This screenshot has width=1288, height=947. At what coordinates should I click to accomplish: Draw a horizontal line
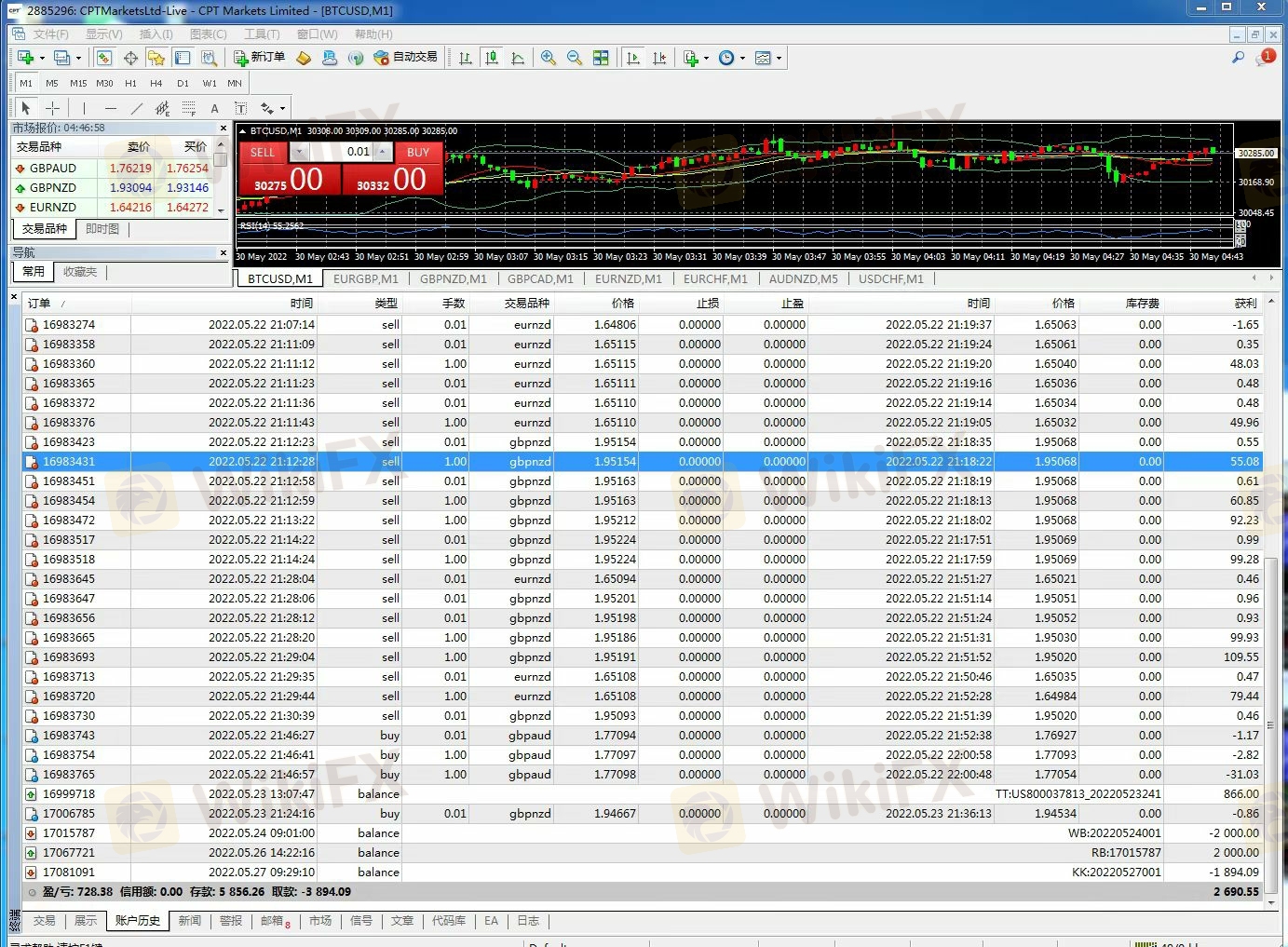[x=110, y=108]
